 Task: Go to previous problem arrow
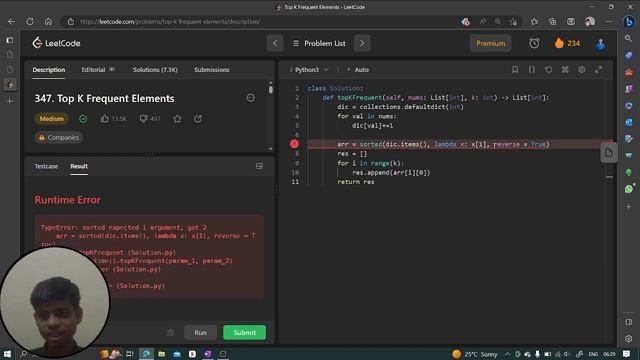(275, 43)
